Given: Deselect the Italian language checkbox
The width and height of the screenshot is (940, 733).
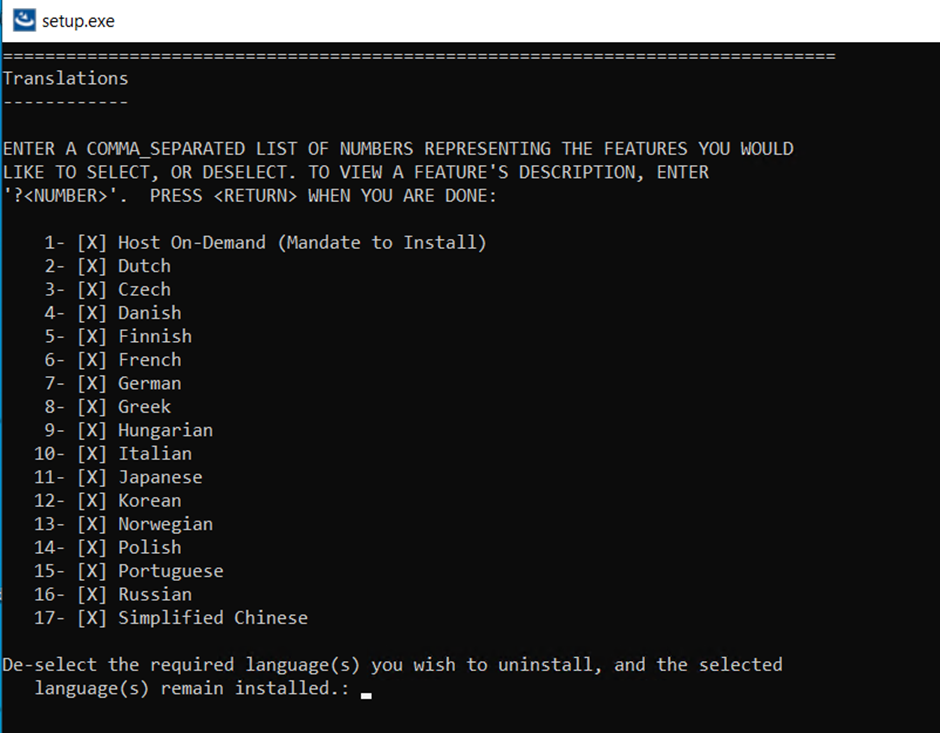Looking at the screenshot, I should click(92, 454).
